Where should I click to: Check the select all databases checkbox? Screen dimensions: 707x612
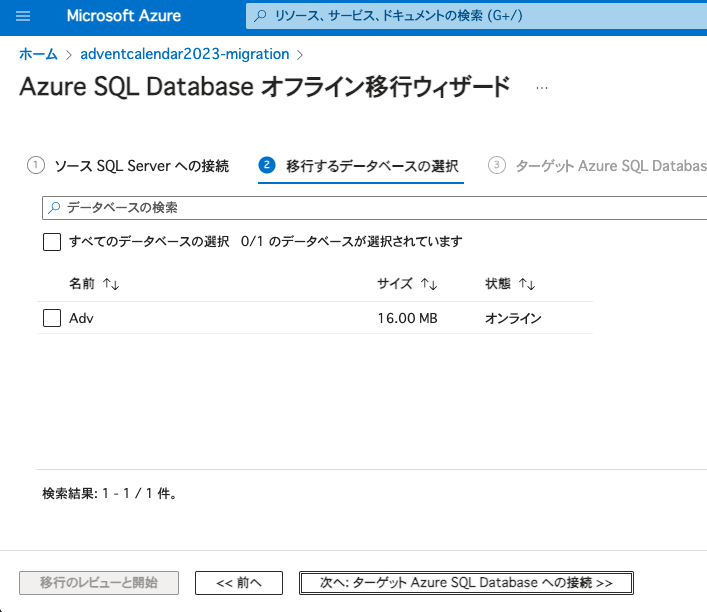[x=52, y=242]
